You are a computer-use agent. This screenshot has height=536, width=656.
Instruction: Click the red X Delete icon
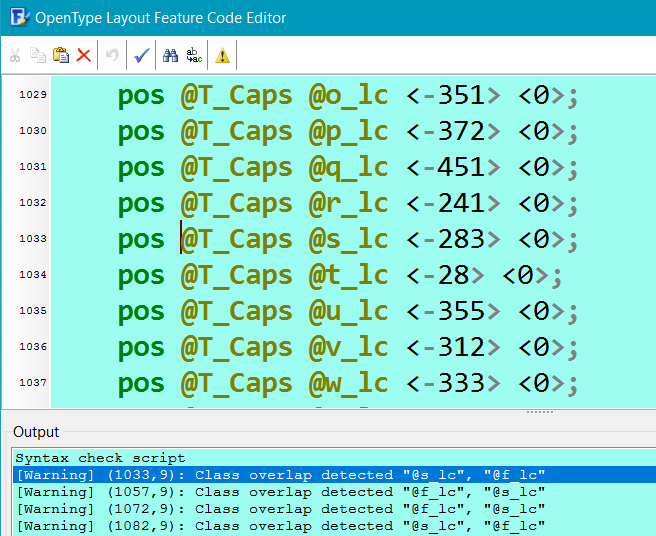pyautogui.click(x=84, y=55)
